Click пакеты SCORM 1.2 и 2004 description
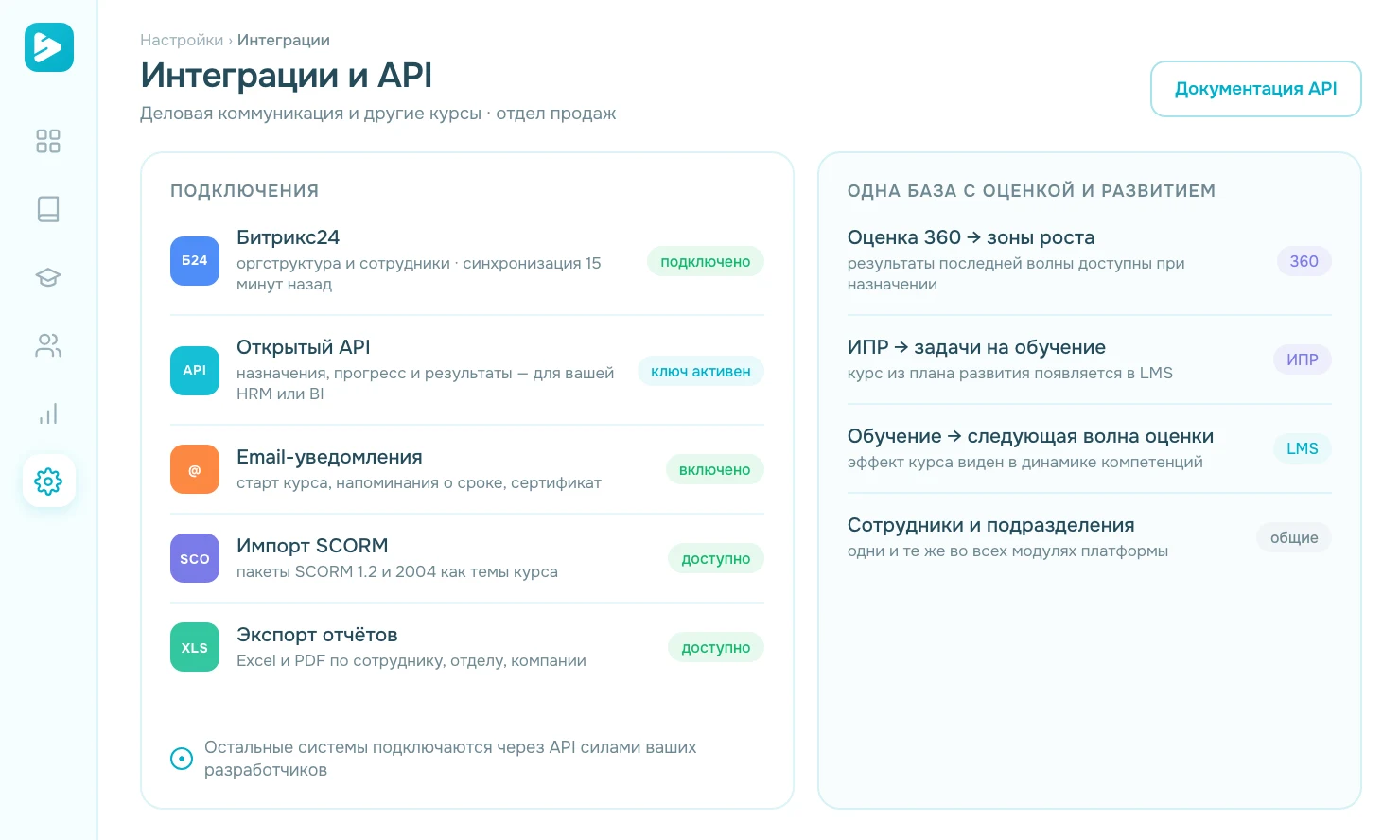The height and width of the screenshot is (840, 1400). click(397, 571)
